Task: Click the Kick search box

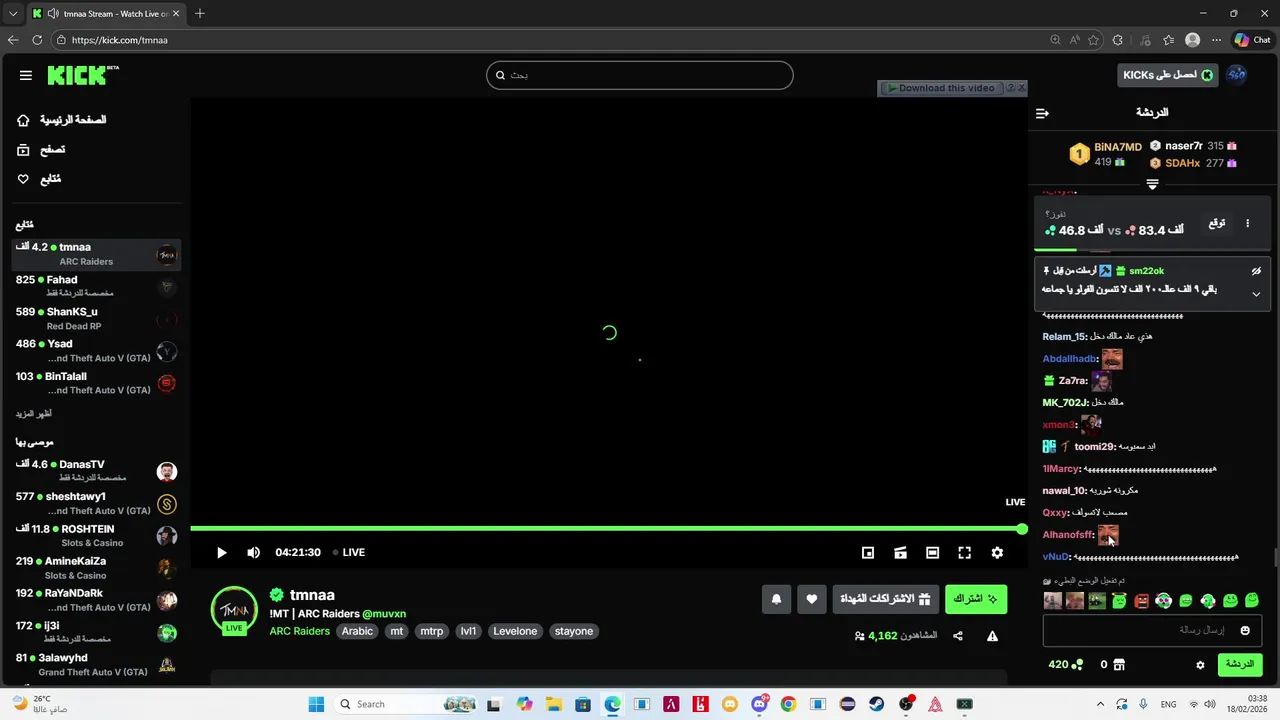Action: pyautogui.click(x=640, y=75)
